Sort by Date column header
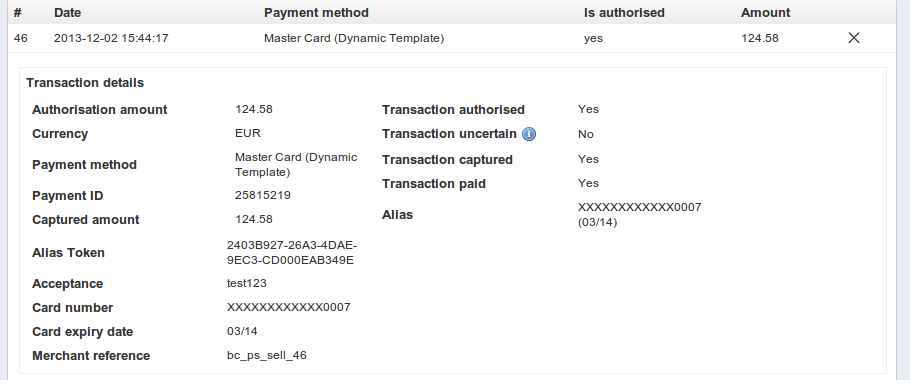 pos(67,13)
